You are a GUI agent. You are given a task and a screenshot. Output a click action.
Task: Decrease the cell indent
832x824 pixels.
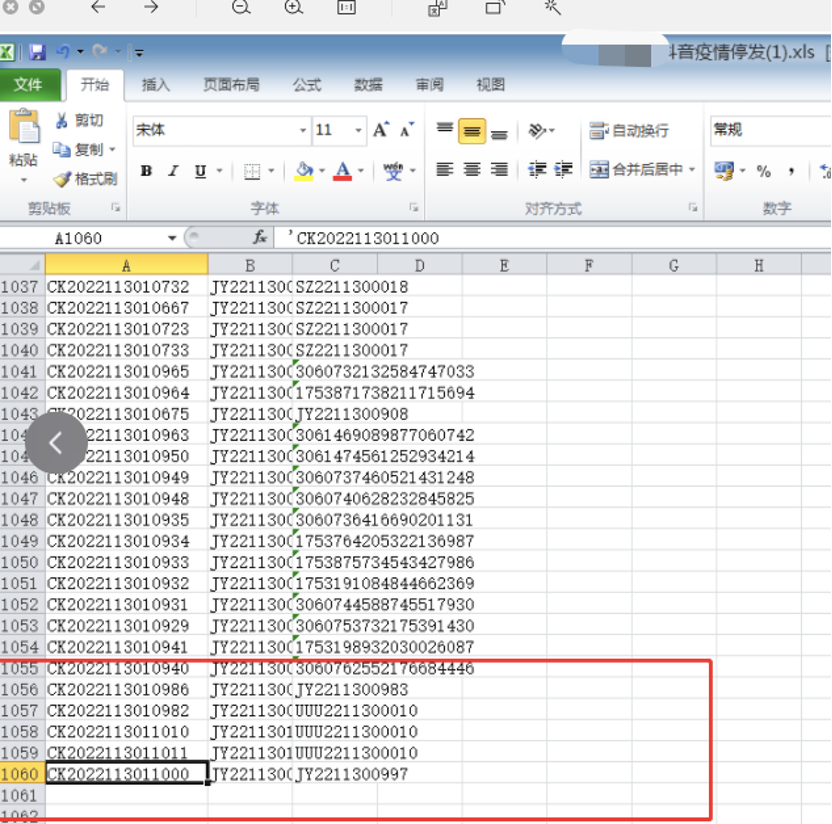(537, 170)
